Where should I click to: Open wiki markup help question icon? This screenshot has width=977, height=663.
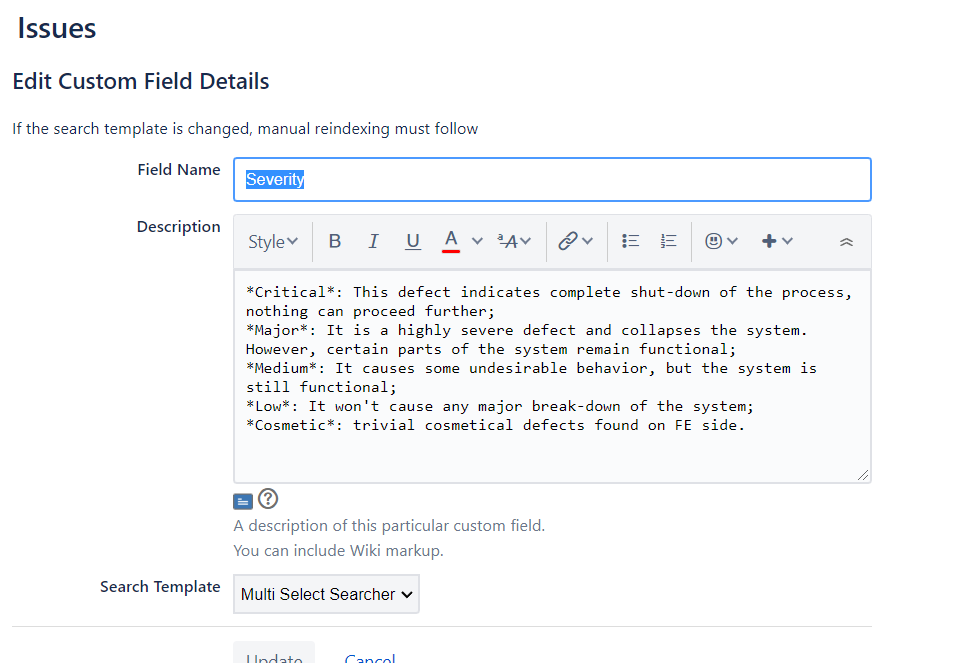[x=268, y=498]
